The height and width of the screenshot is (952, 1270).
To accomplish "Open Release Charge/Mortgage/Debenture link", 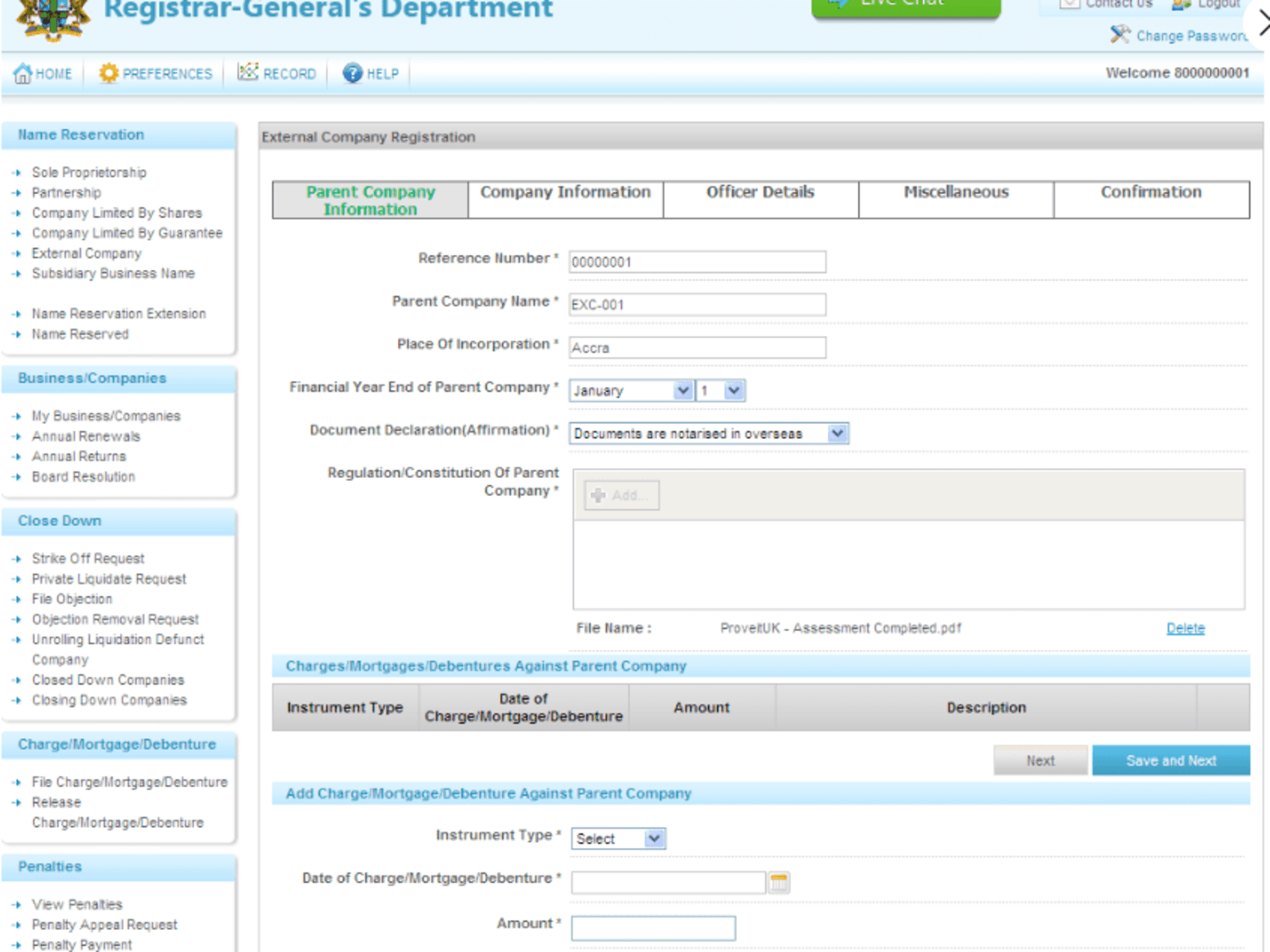I will click(118, 812).
